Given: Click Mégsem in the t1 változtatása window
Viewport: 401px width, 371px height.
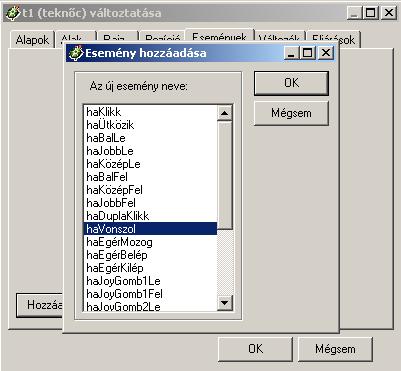Looking at the screenshot, I should (335, 349).
